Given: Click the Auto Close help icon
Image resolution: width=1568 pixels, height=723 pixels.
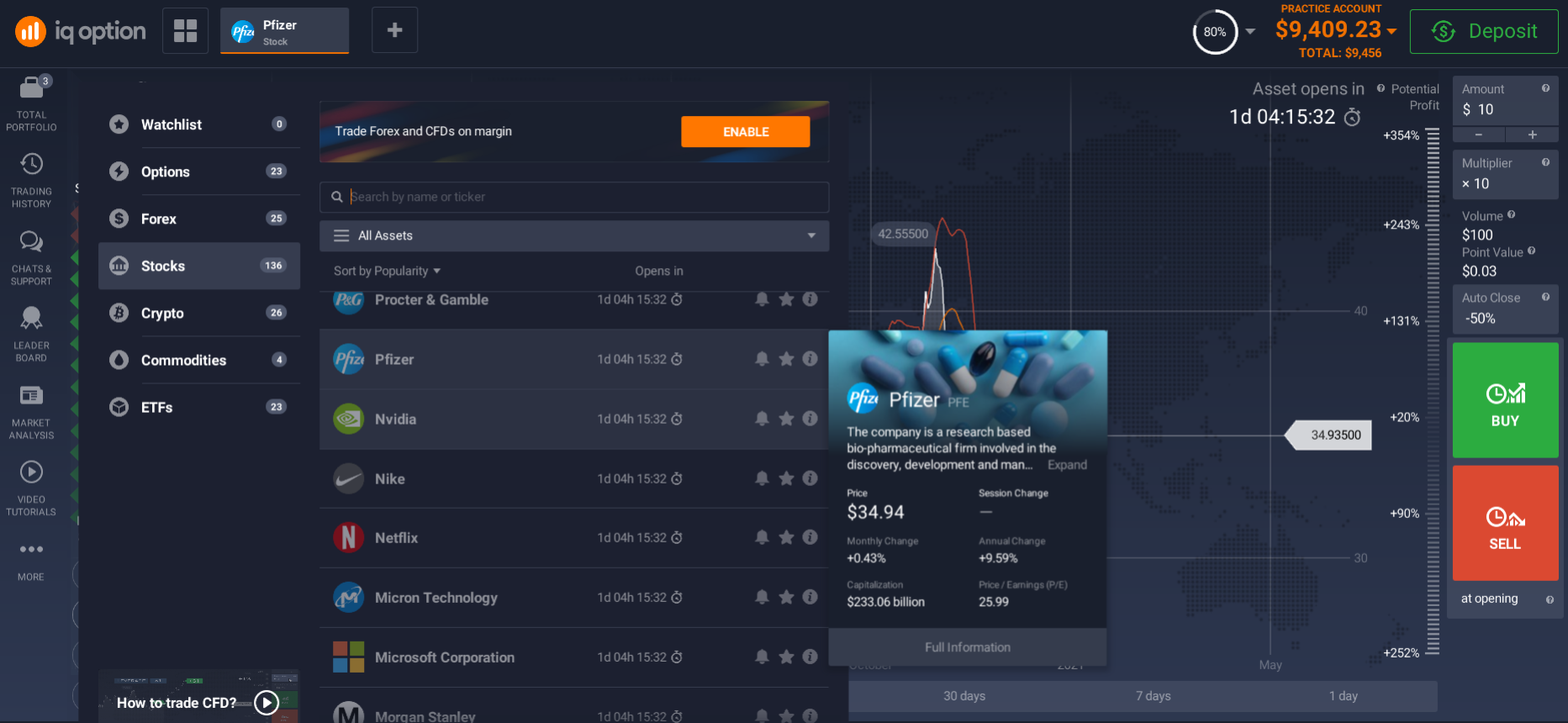Looking at the screenshot, I should tap(1545, 297).
